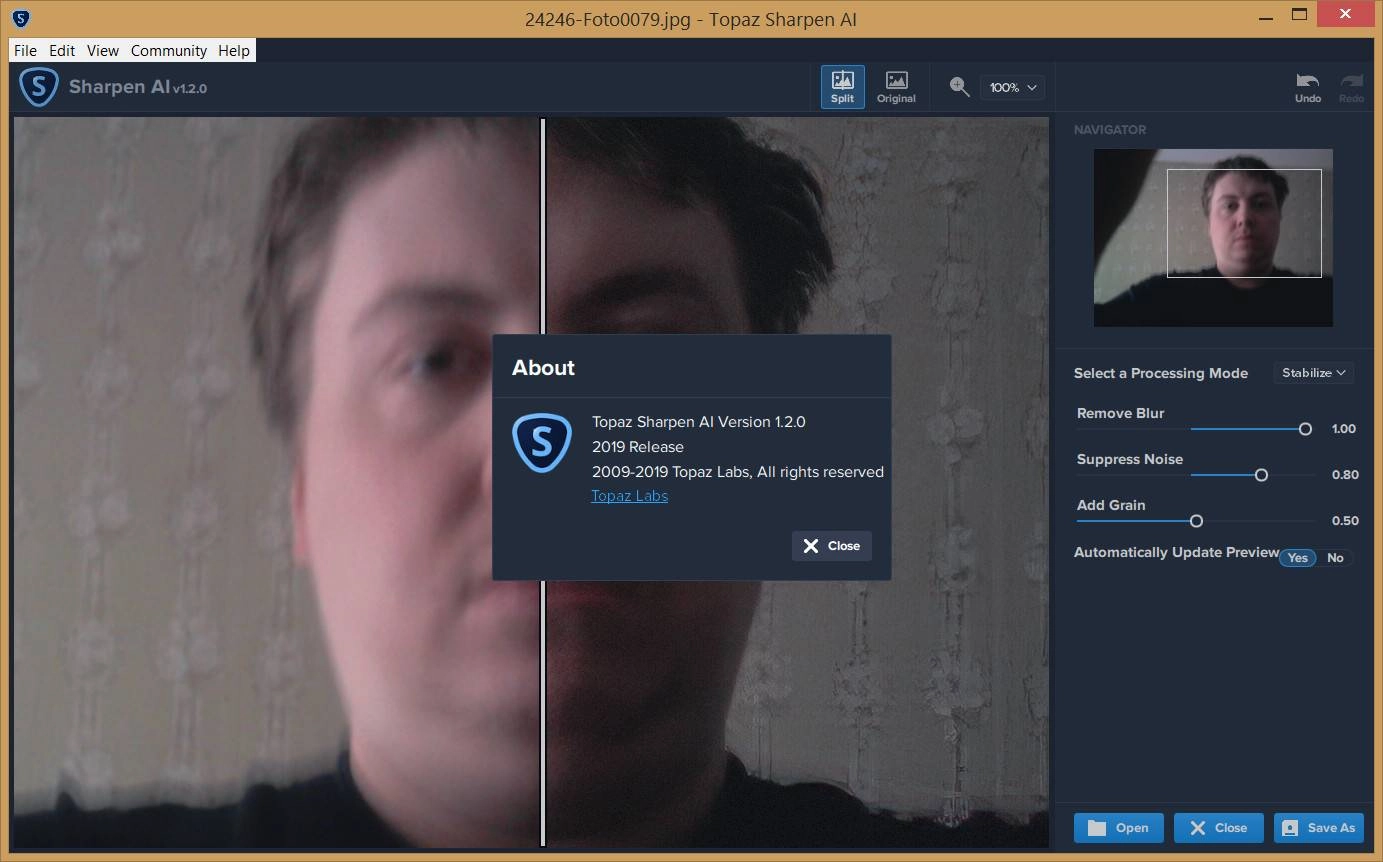The image size is (1383, 862).
Task: Open the File menu
Action: point(25,50)
